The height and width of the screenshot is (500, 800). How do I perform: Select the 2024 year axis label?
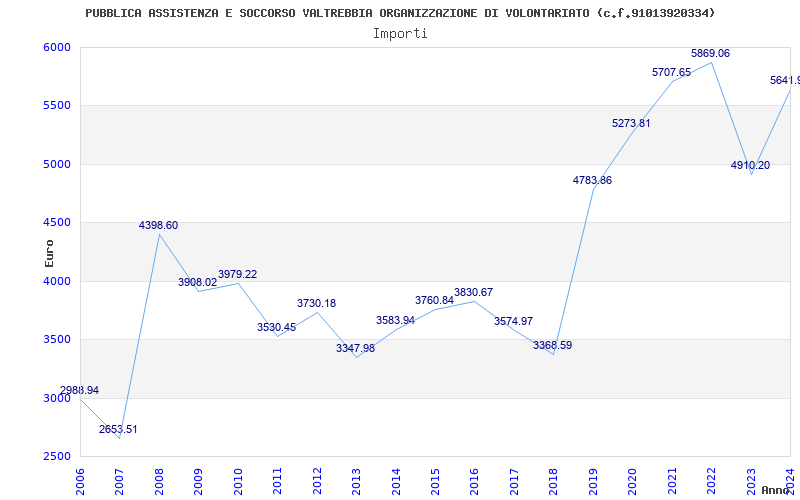[791, 482]
